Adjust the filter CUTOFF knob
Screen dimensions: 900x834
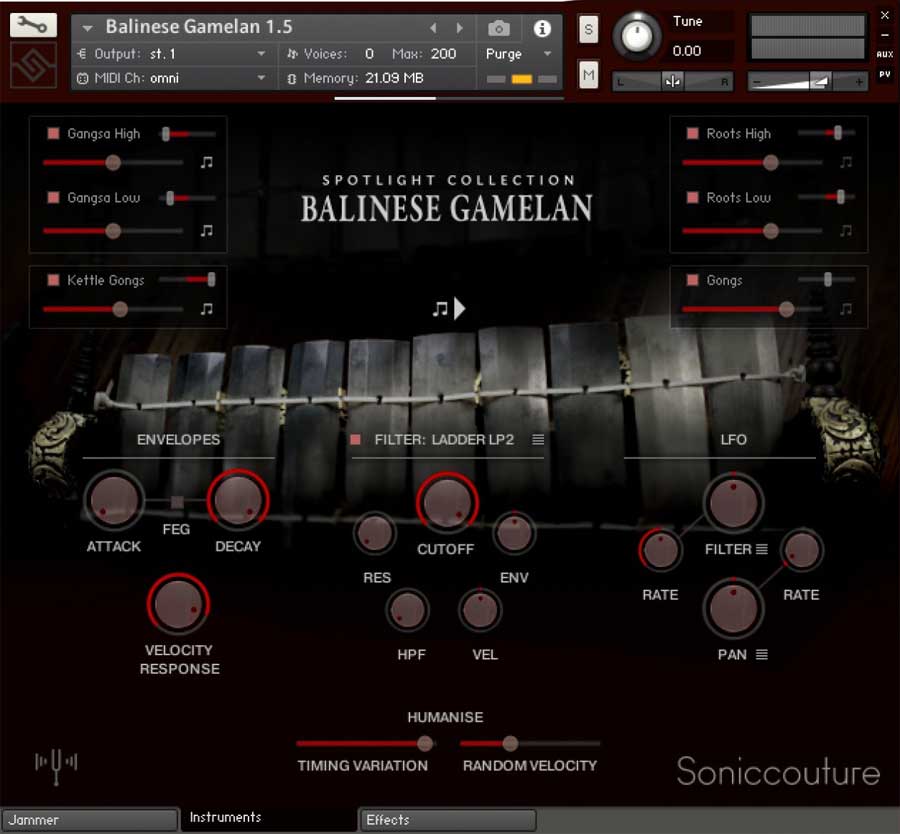[447, 502]
